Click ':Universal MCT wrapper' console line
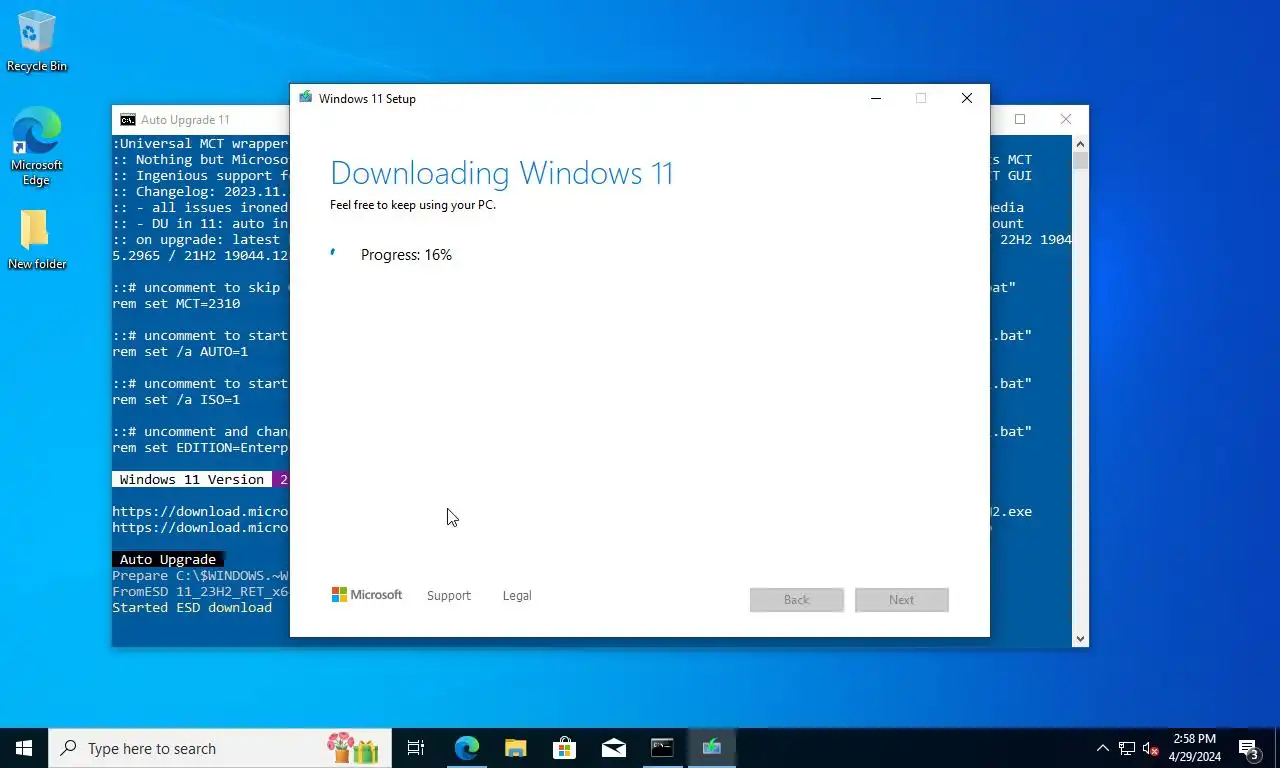The image size is (1280, 768). point(200,144)
